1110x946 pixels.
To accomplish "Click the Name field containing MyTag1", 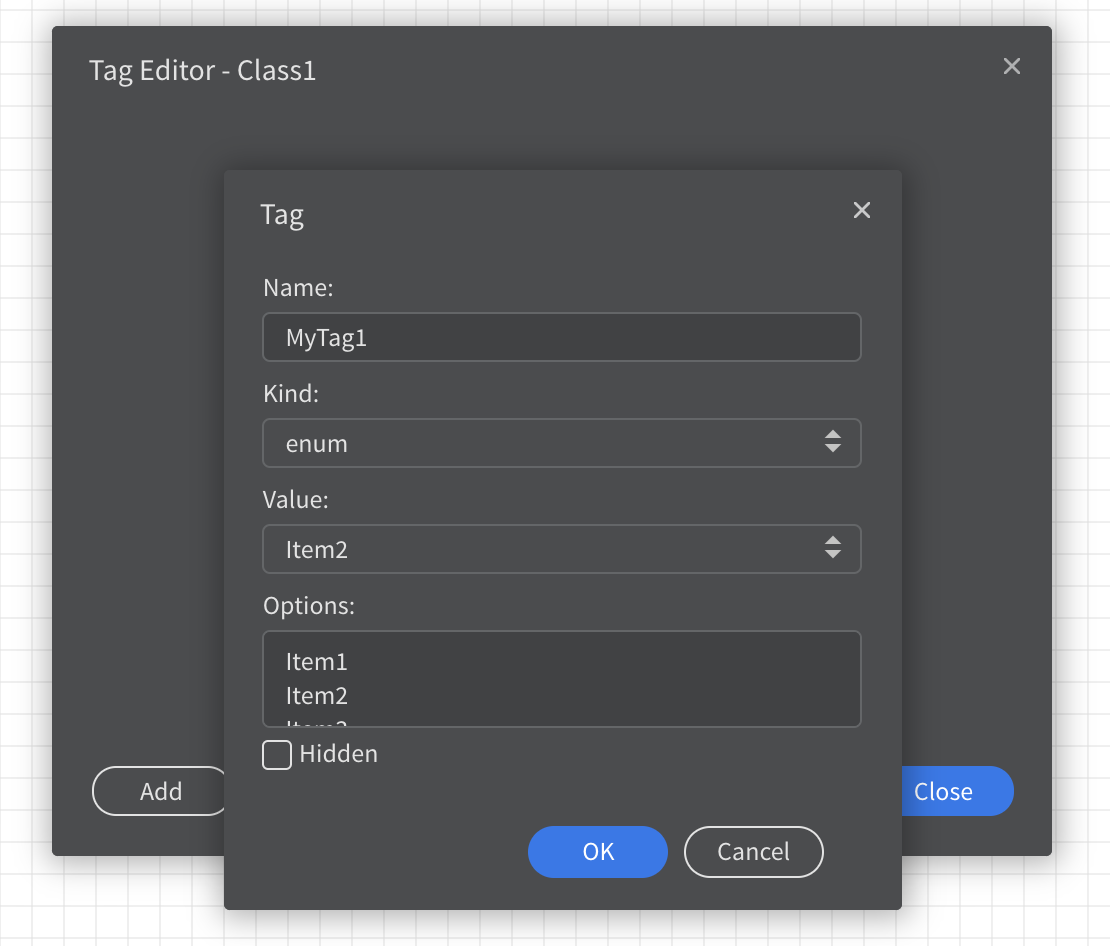I will click(x=561, y=338).
